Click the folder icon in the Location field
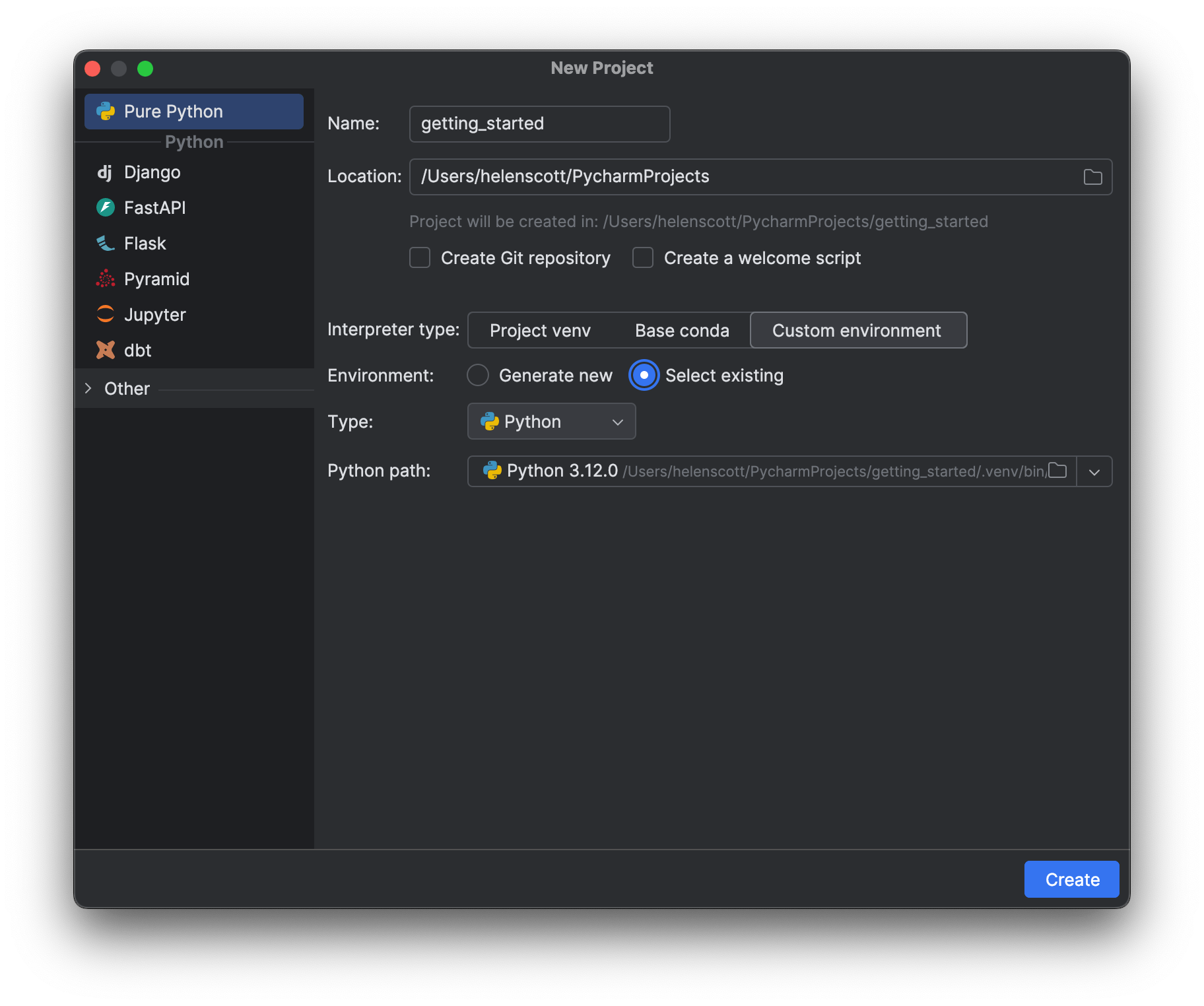The height and width of the screenshot is (1006, 1204). click(x=1092, y=177)
